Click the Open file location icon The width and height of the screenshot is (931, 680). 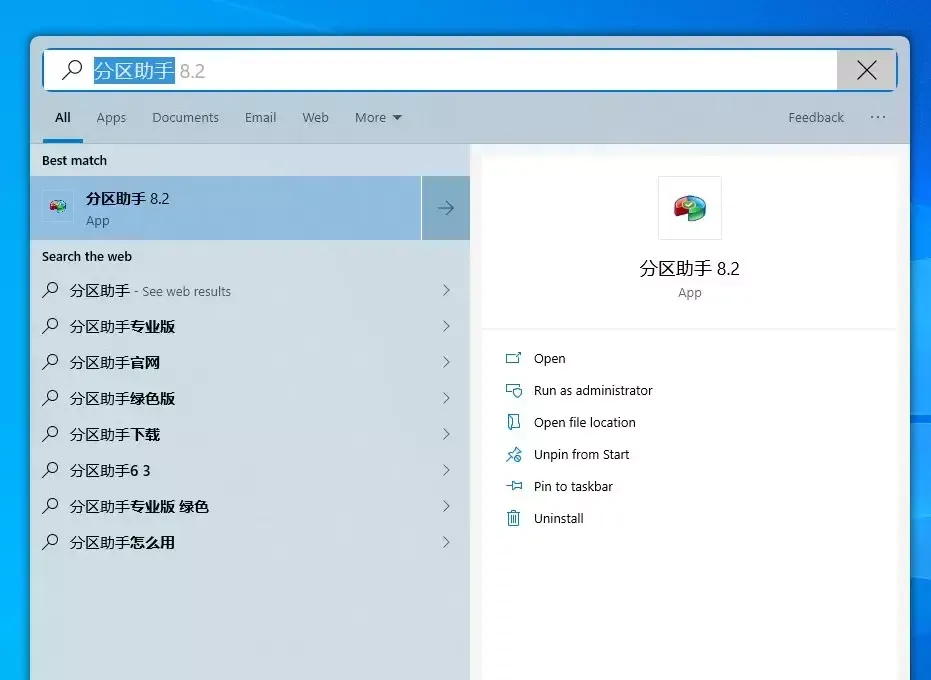point(514,422)
